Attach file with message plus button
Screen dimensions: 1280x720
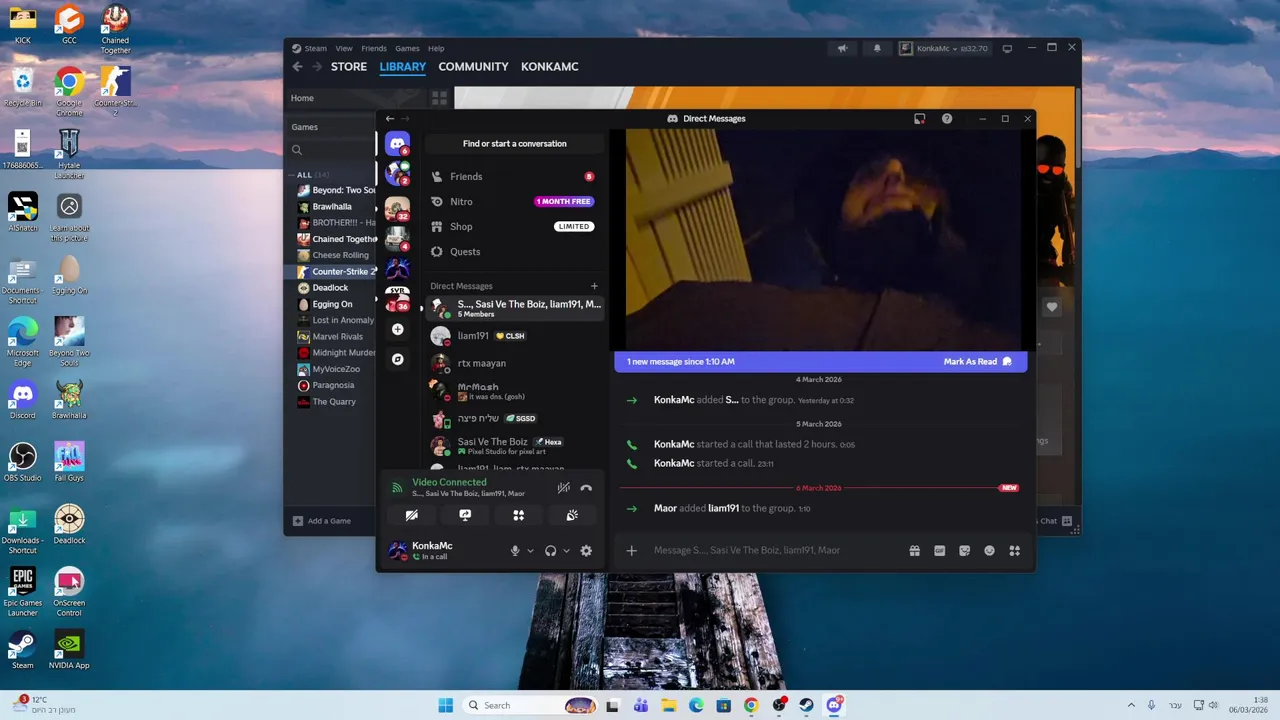(631, 550)
